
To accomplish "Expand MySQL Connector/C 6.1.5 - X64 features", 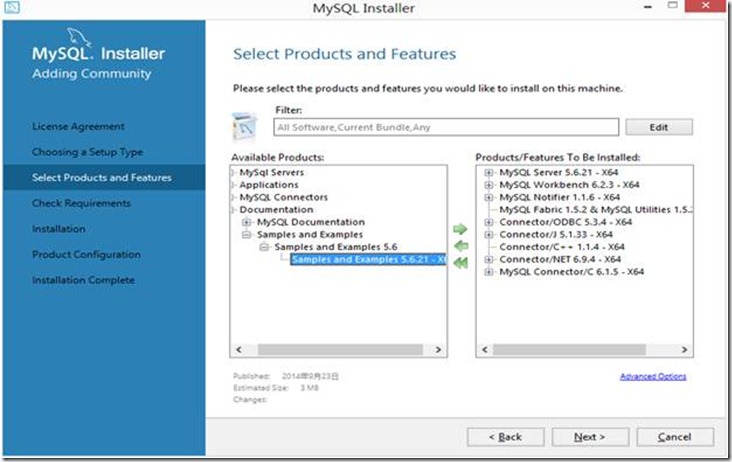I will pos(489,272).
